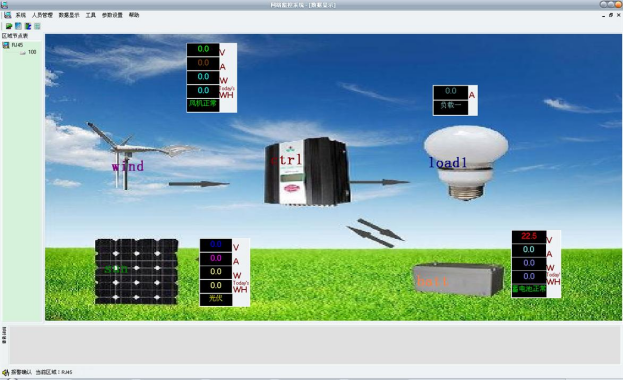
Task: Click the solar panel image
Action: [136, 271]
